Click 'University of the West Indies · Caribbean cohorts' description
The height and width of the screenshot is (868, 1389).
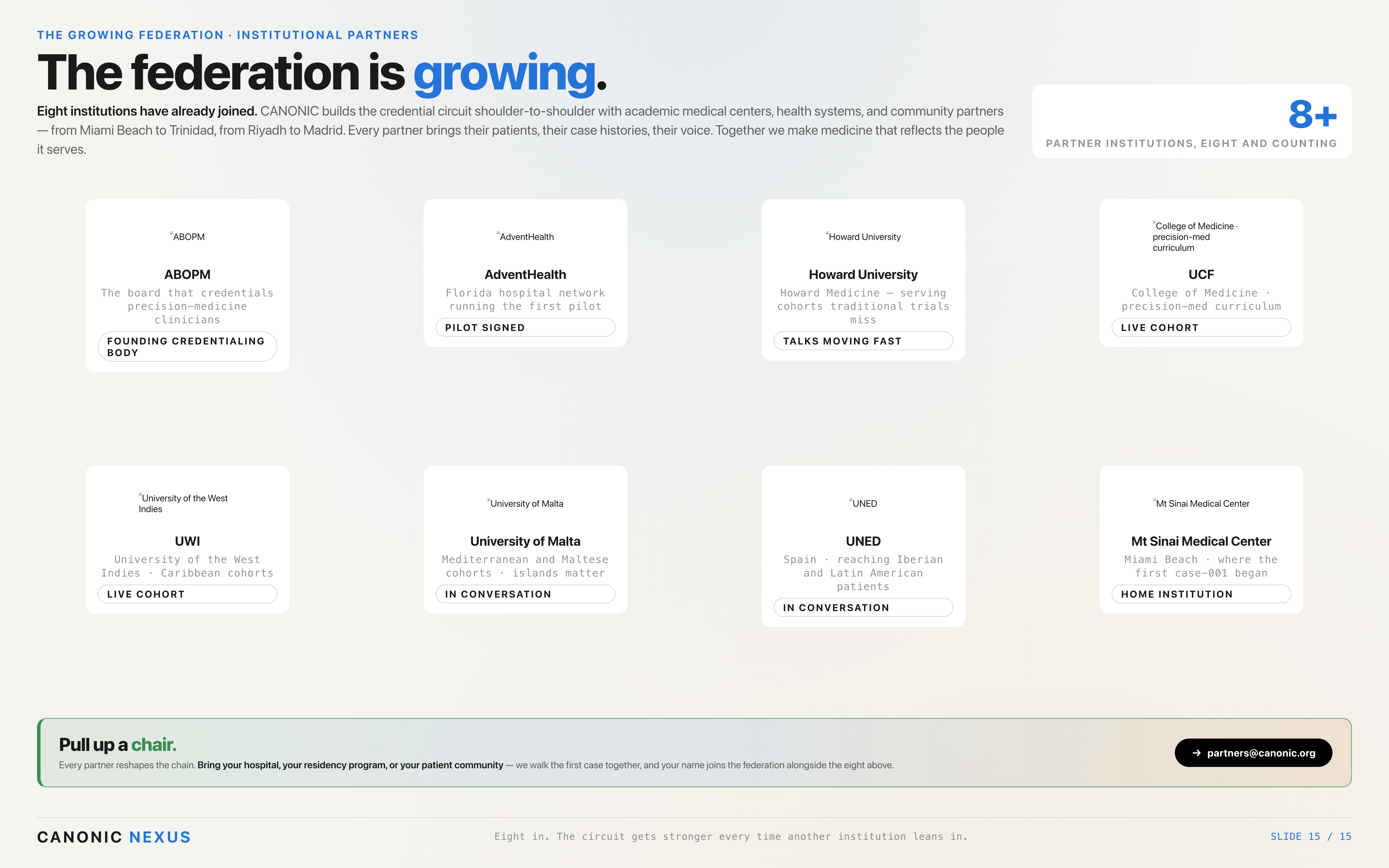point(187,566)
